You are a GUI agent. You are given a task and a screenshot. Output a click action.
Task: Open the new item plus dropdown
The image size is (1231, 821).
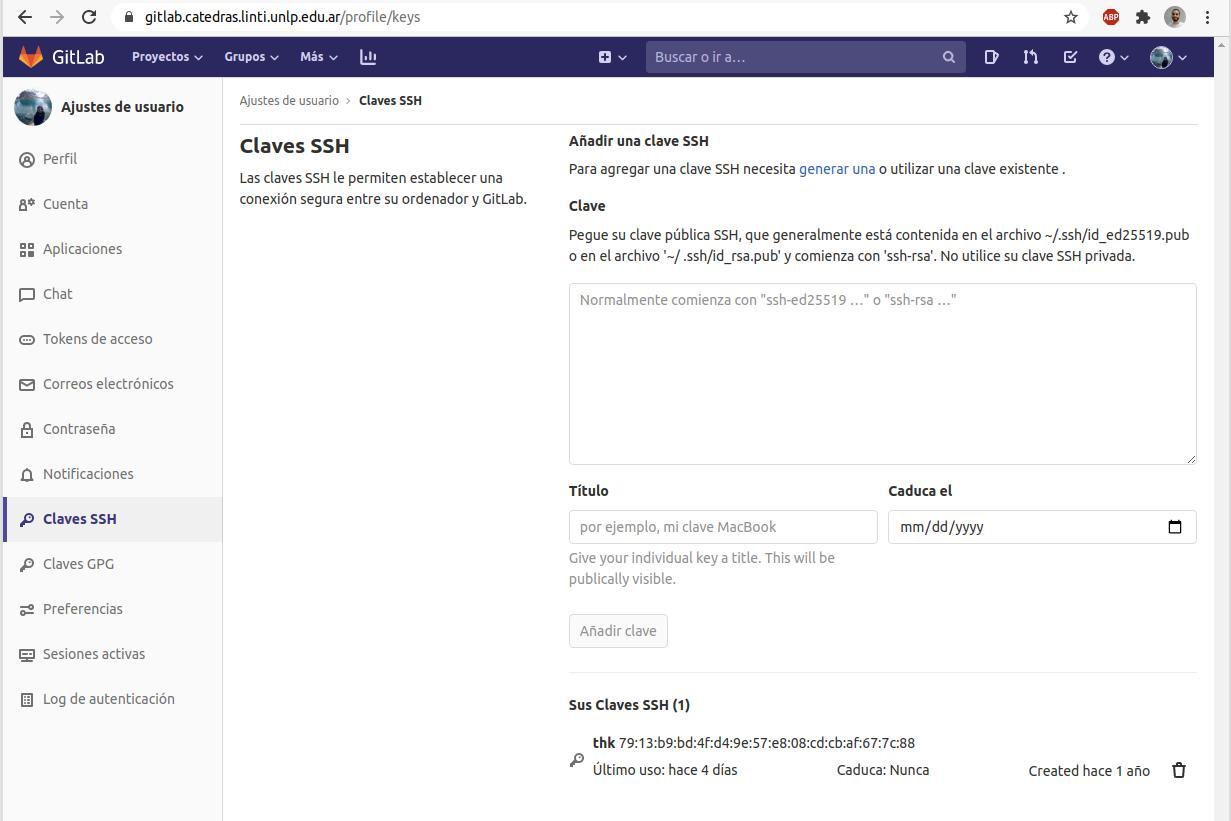tap(612, 57)
